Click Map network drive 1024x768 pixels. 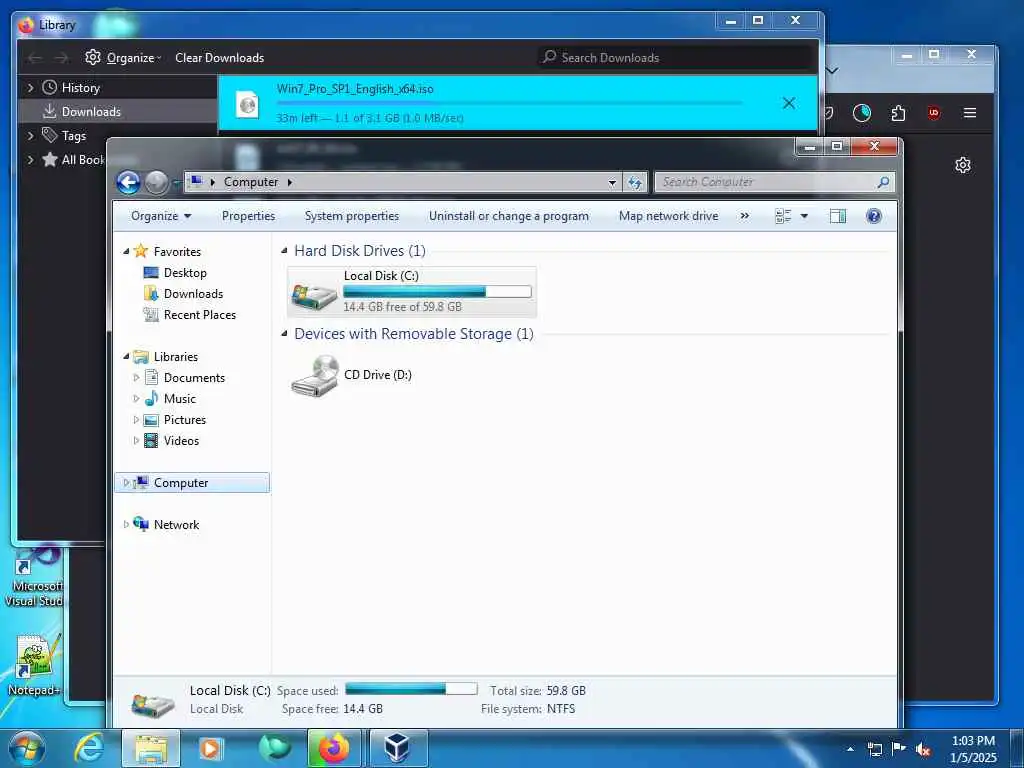pyautogui.click(x=668, y=216)
